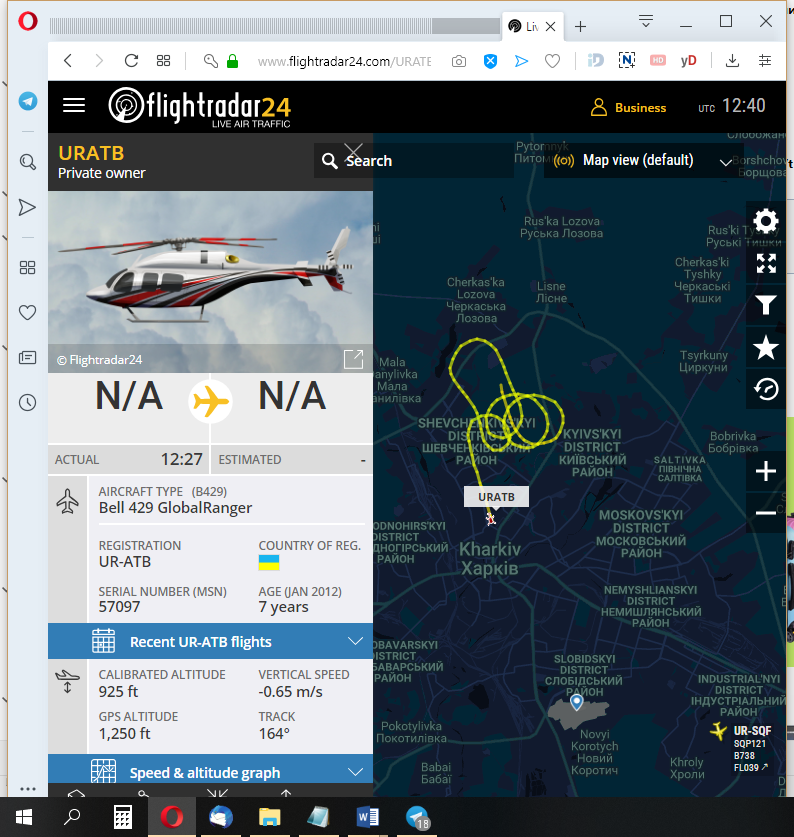Screen dimensions: 794x837
Task: Open helicopter photo in external view
Action: point(353,359)
